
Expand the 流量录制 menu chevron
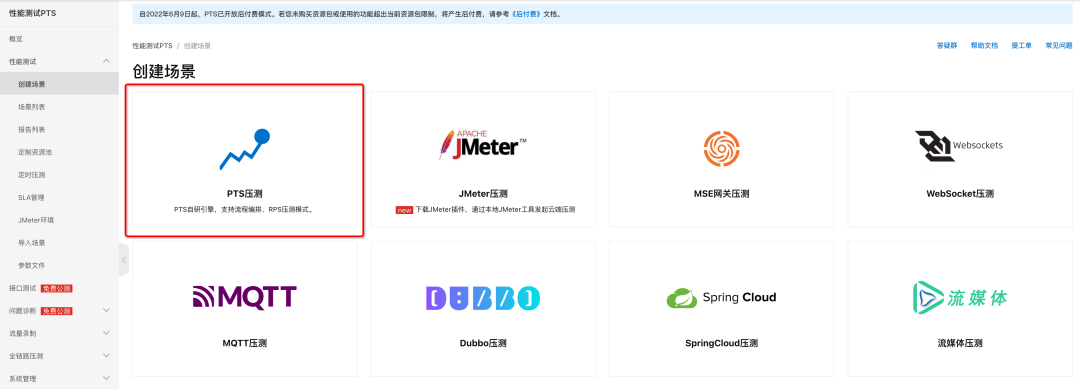(106, 333)
